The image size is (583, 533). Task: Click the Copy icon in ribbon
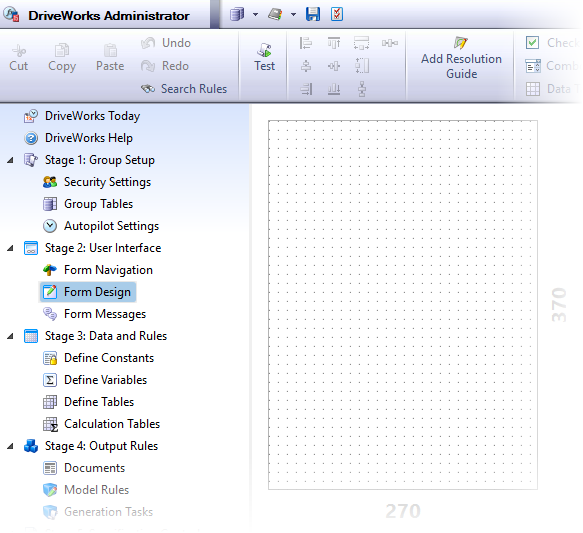click(62, 50)
